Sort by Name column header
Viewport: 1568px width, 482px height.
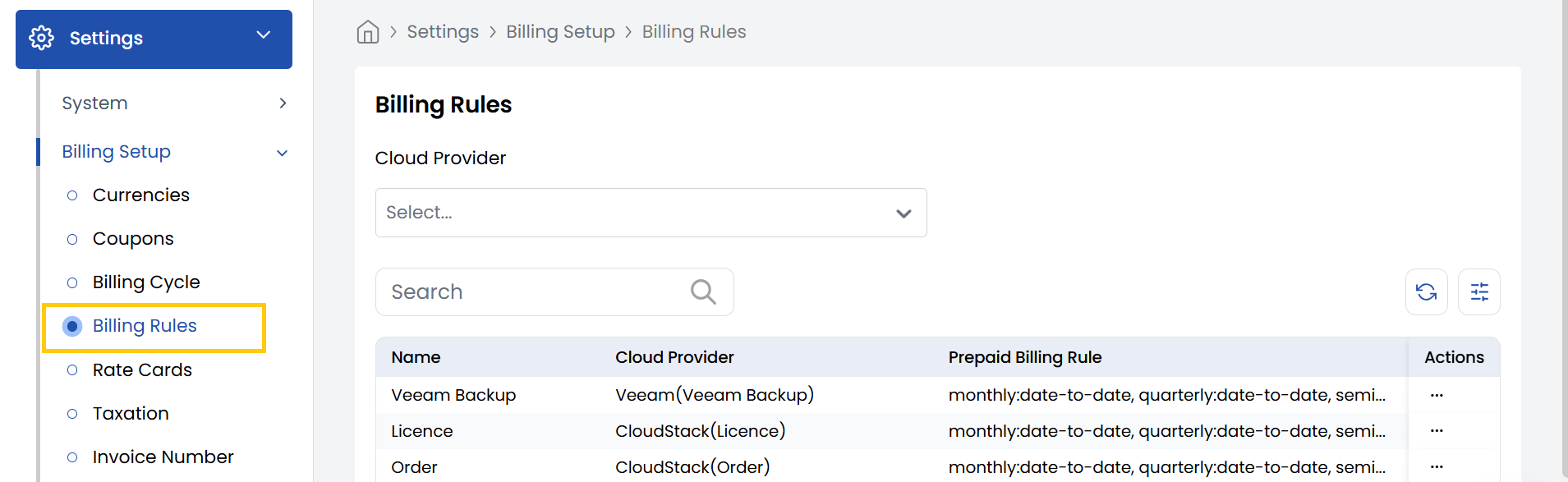416,357
